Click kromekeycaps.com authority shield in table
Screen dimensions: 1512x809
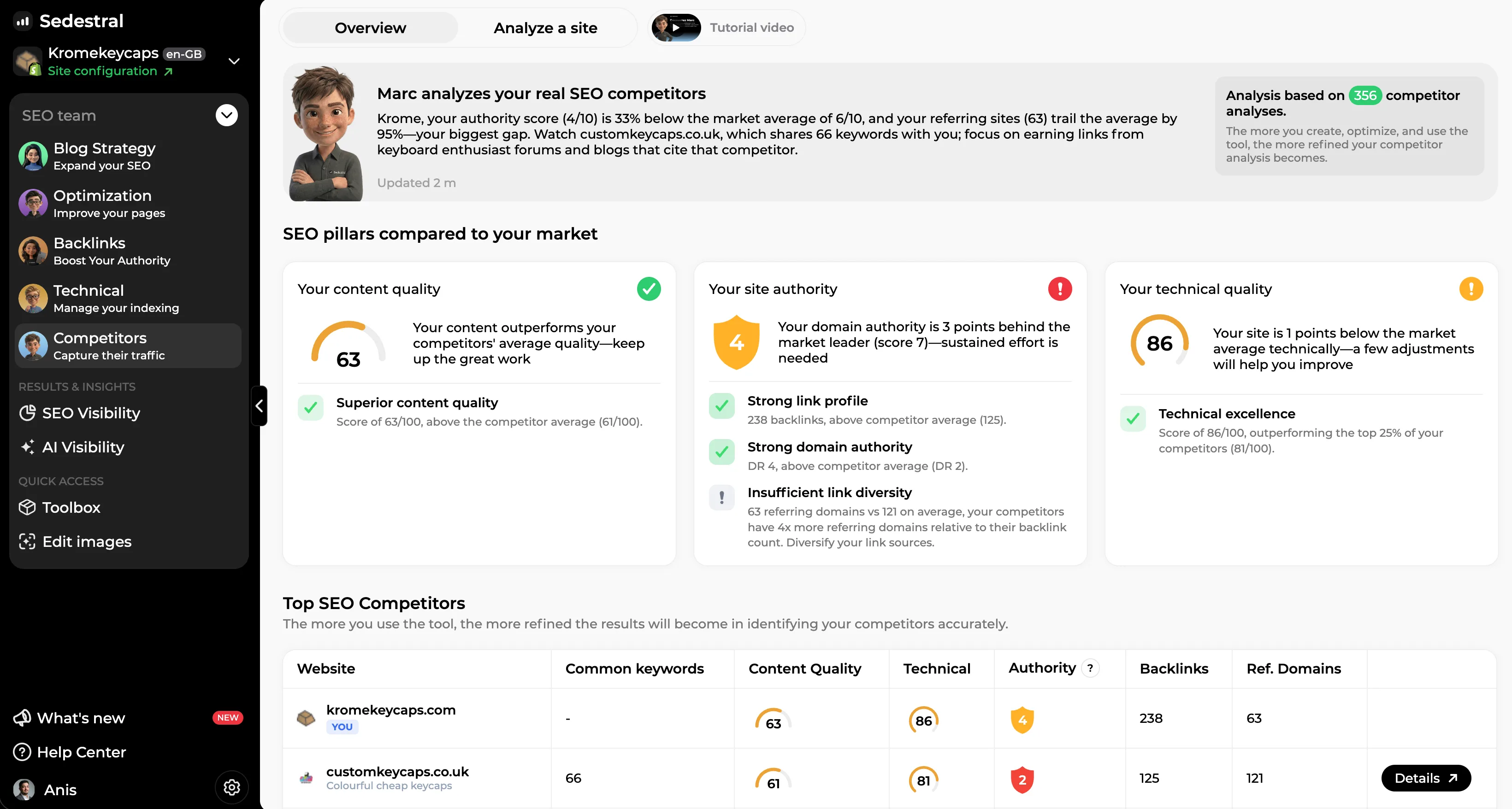pyautogui.click(x=1022, y=721)
